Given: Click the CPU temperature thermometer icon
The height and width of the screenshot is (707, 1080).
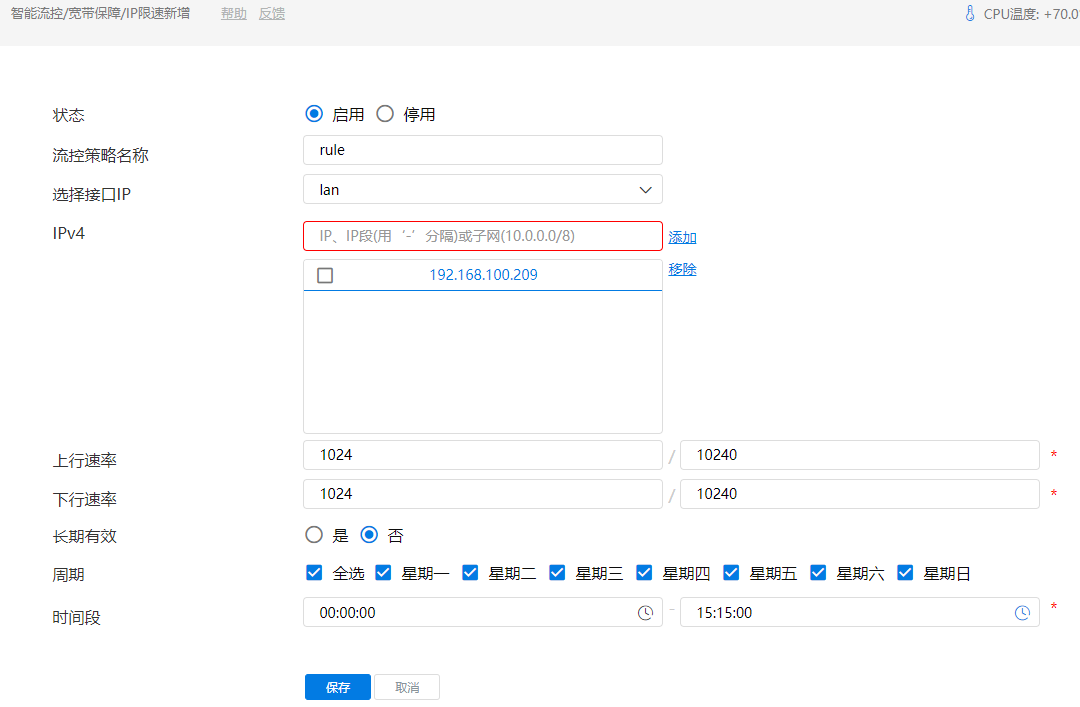Looking at the screenshot, I should (x=969, y=14).
